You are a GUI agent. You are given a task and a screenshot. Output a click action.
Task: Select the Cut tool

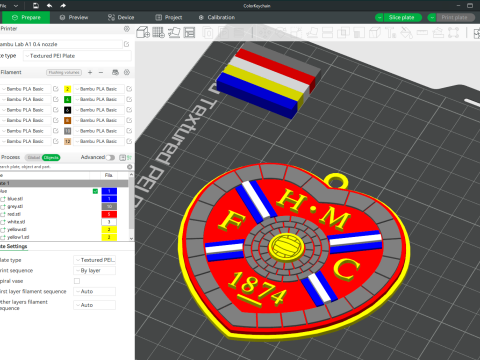(327, 33)
